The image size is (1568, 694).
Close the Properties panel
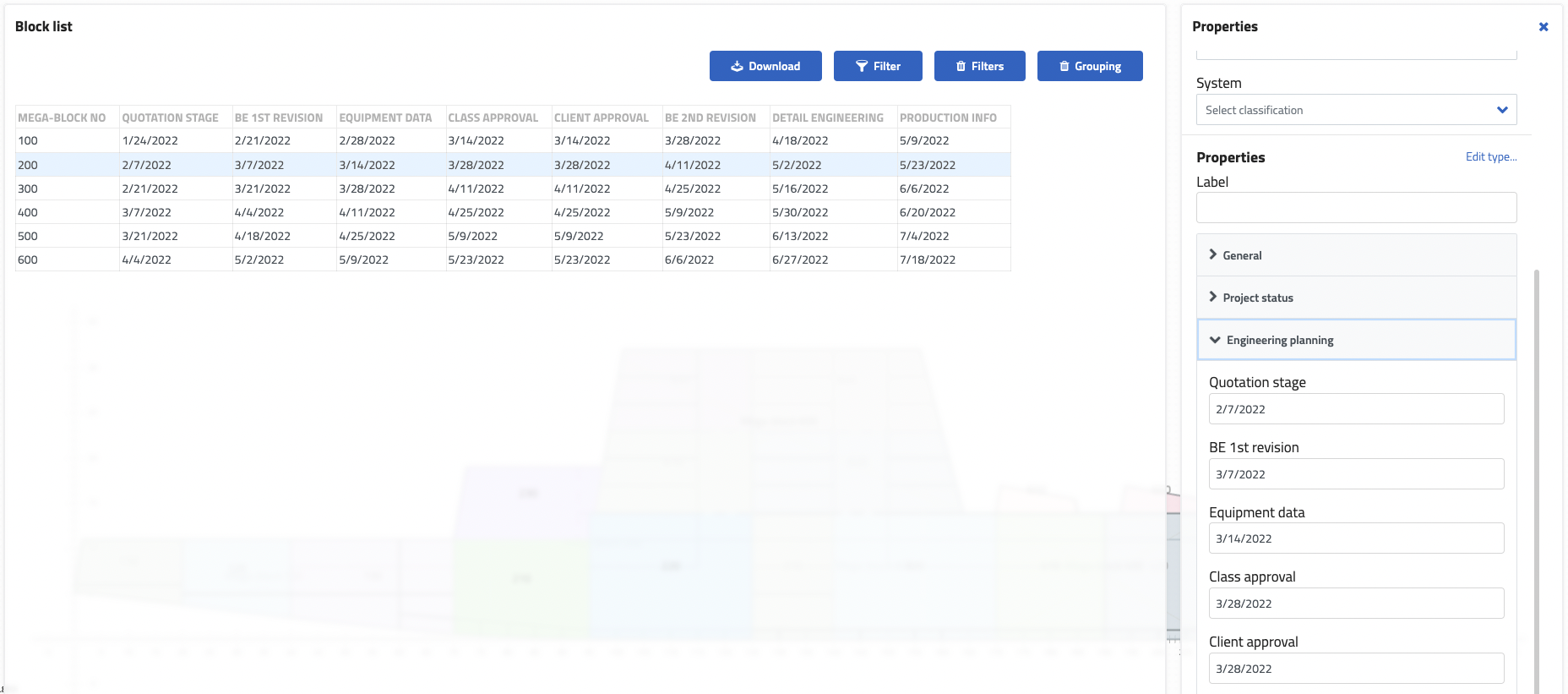[1543, 27]
